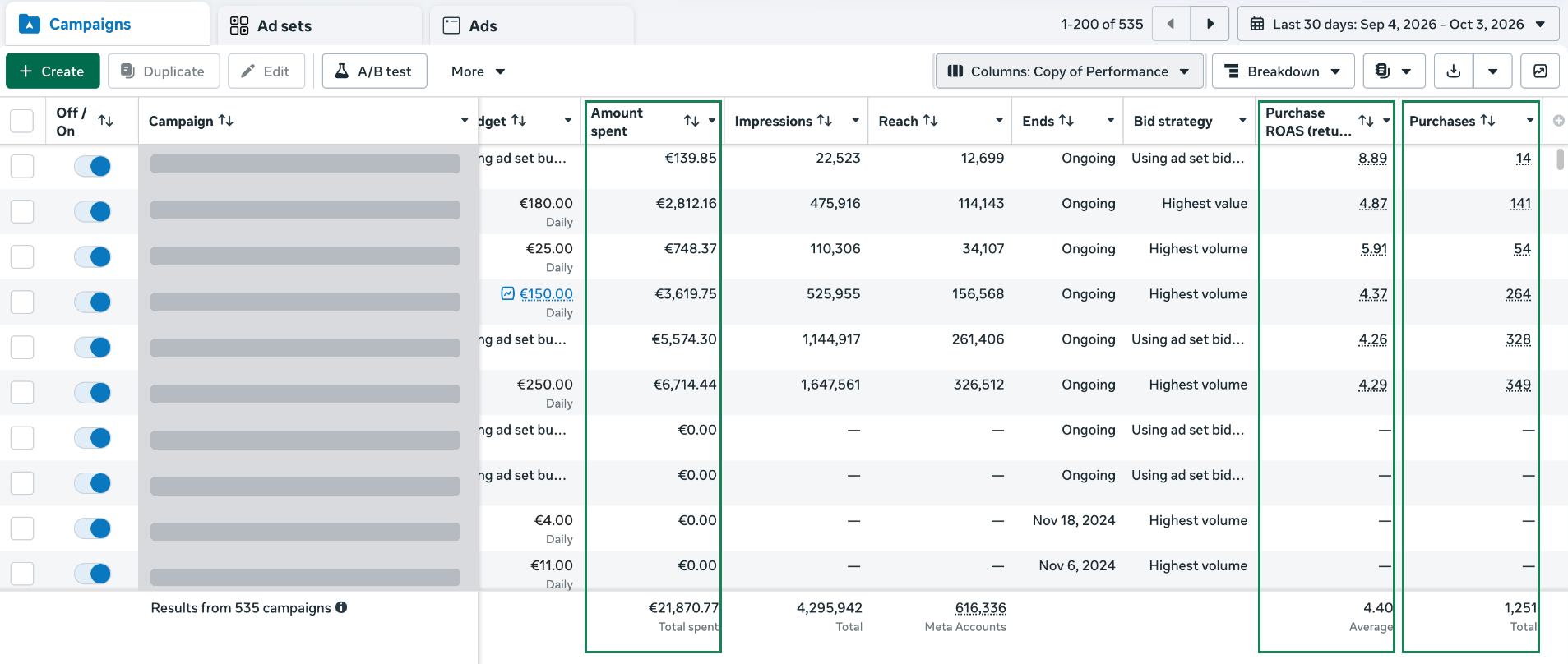Turn off the €3,619.75 campaign toggle
Image resolution: width=1568 pixels, height=664 pixels.
(x=93, y=302)
